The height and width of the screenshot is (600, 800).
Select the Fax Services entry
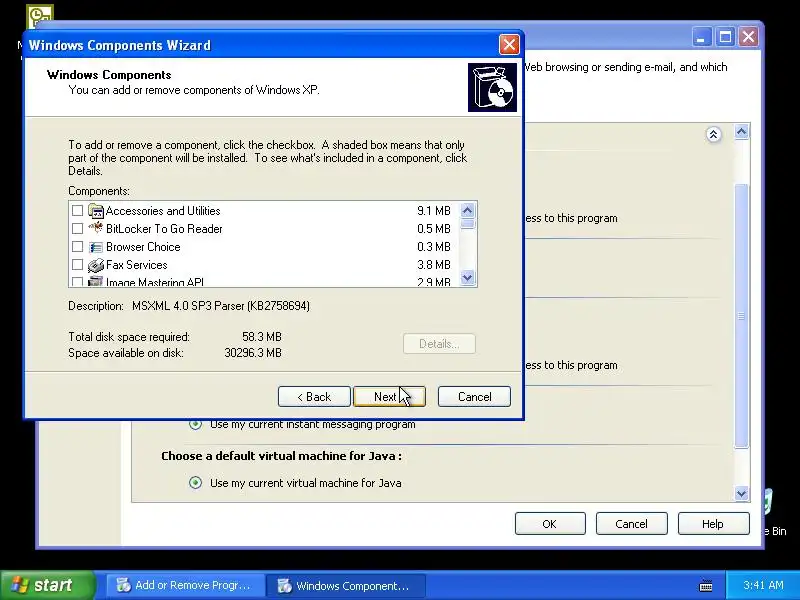tap(136, 265)
